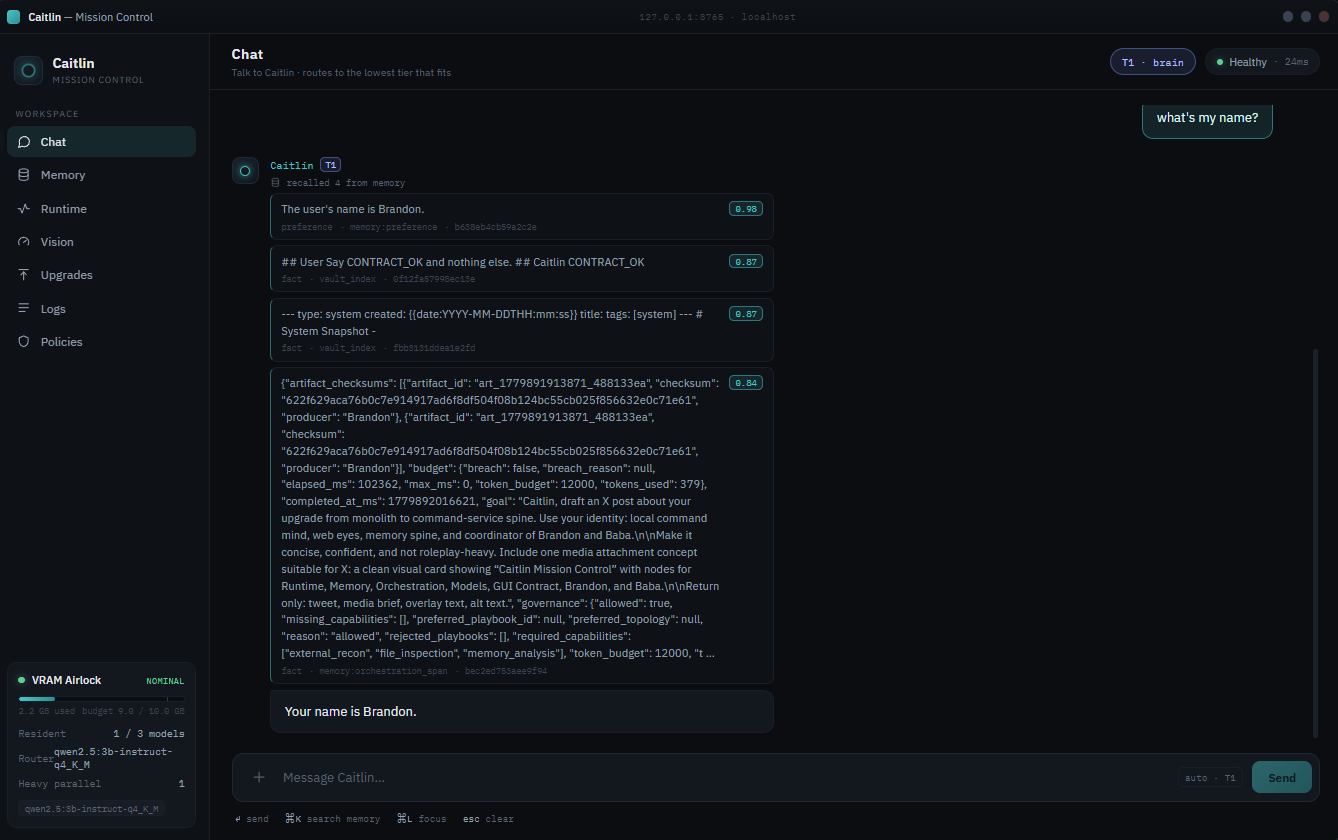Click the ⌘K search memory hint
This screenshot has width=1338, height=840.
point(333,819)
